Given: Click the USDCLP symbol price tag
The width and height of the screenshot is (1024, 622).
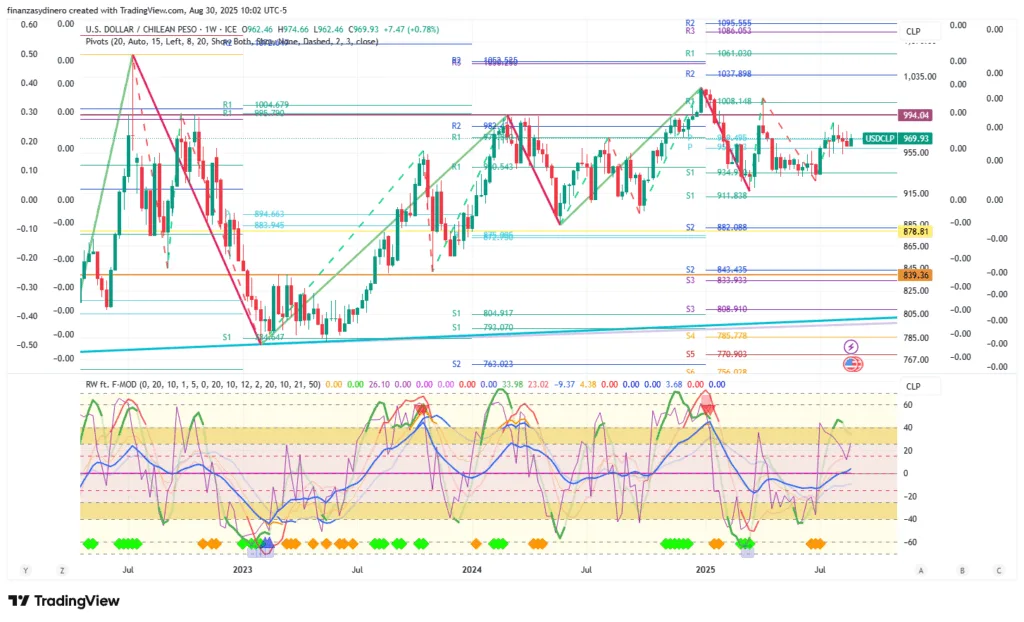Looking at the screenshot, I should coord(879,139).
